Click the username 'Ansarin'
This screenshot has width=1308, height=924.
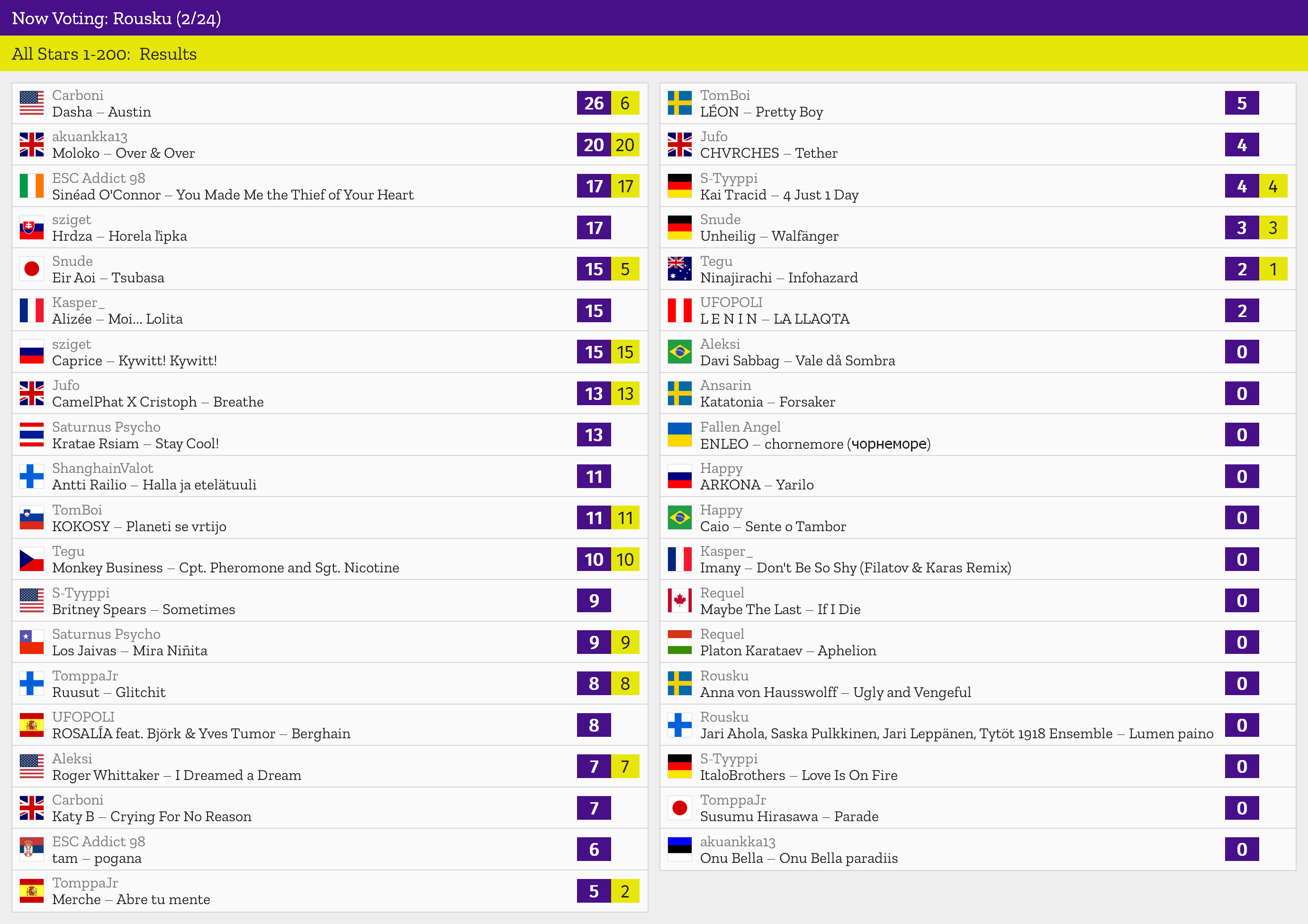[x=726, y=385]
